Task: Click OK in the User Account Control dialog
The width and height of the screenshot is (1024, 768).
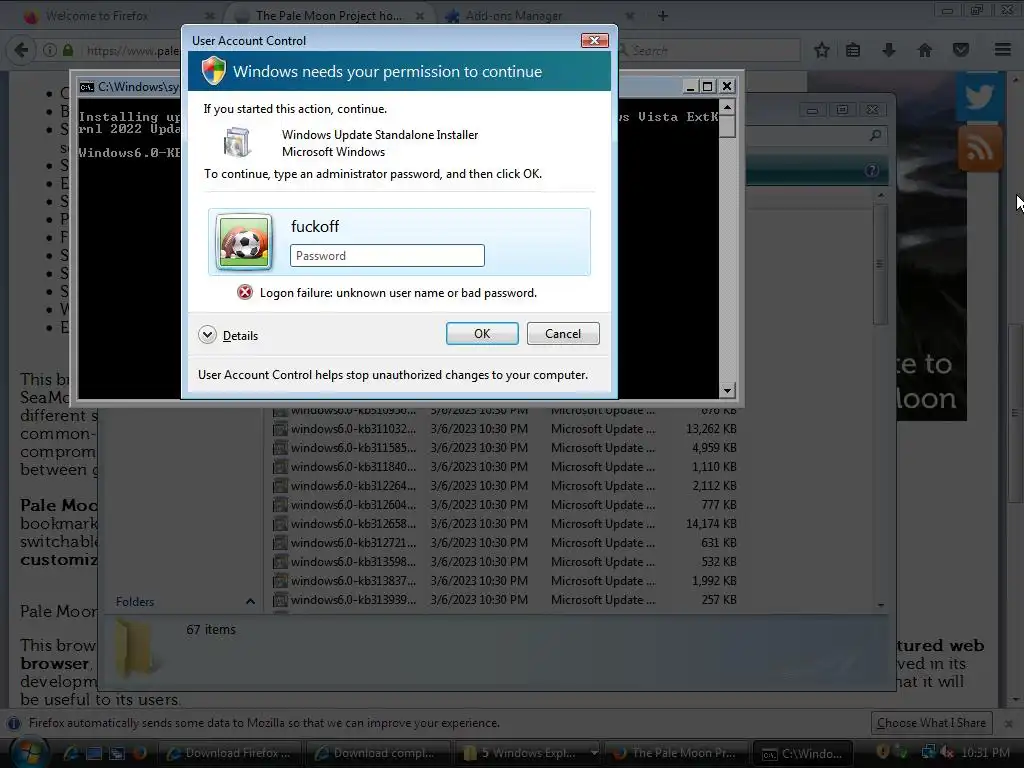Action: click(482, 334)
